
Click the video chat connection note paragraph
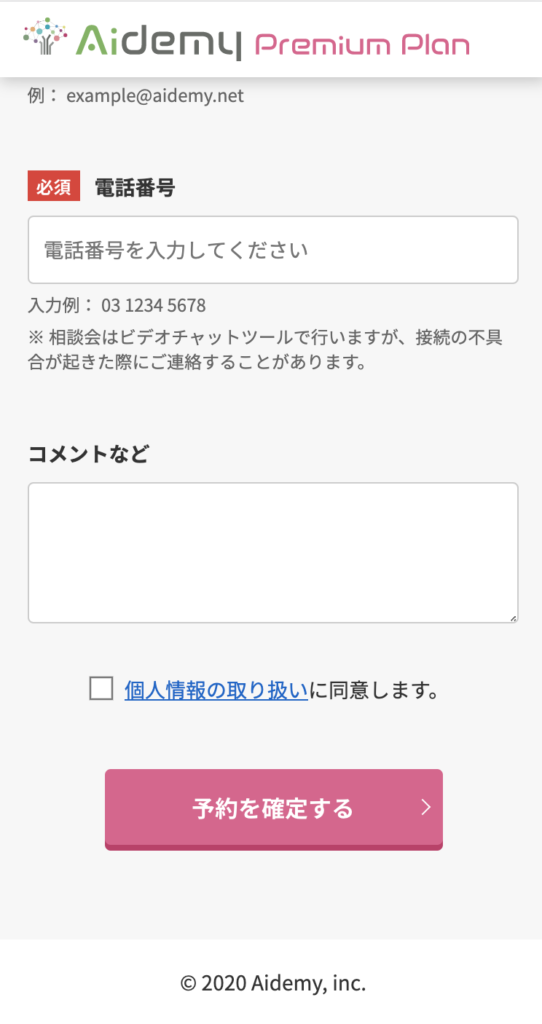(x=268, y=350)
